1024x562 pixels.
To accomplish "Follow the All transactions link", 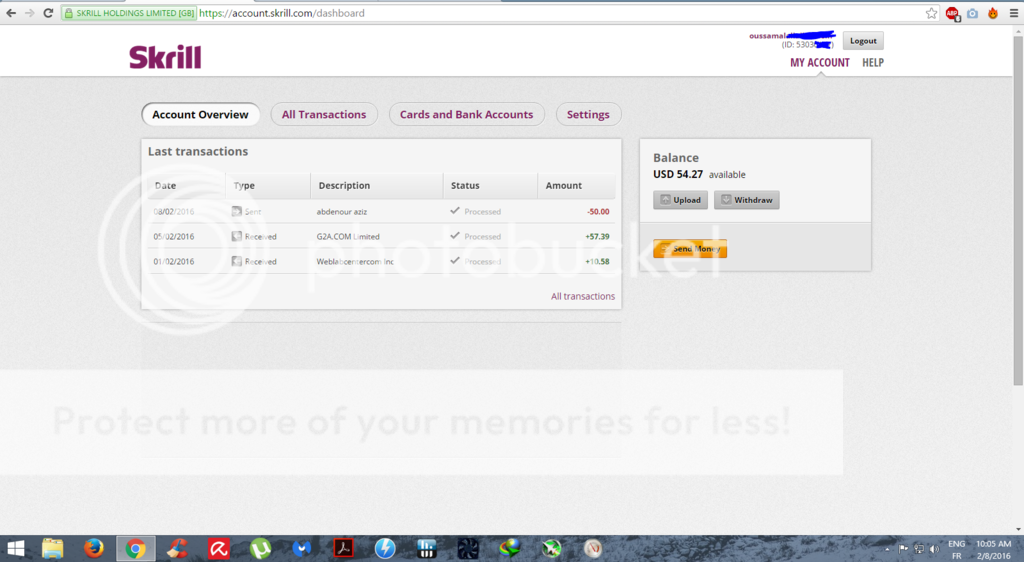I will click(583, 296).
